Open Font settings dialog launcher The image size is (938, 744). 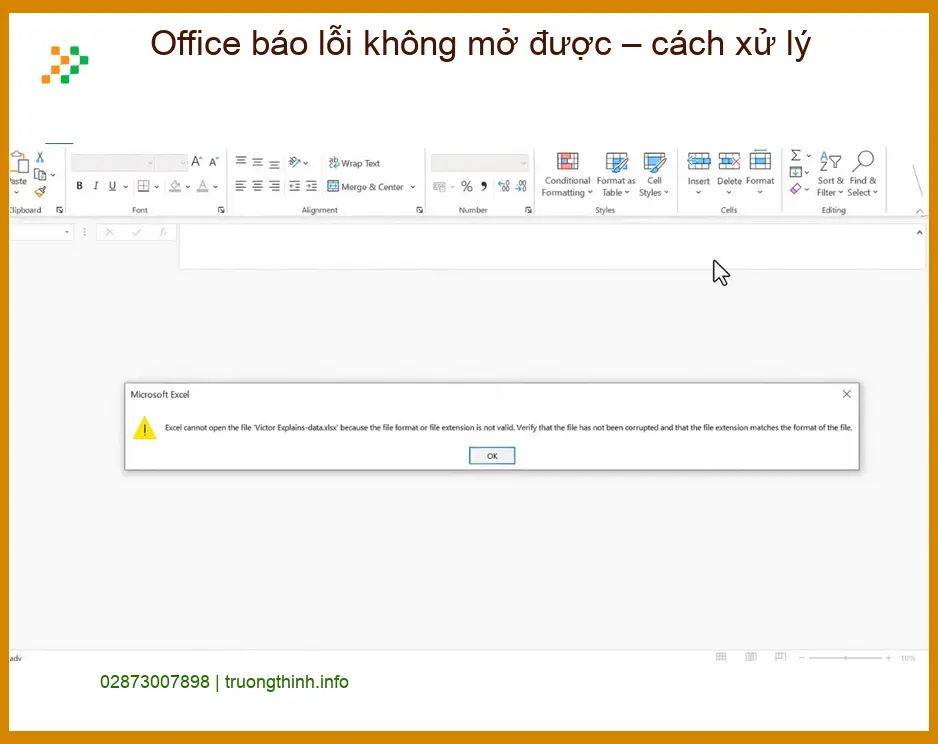tap(221, 210)
